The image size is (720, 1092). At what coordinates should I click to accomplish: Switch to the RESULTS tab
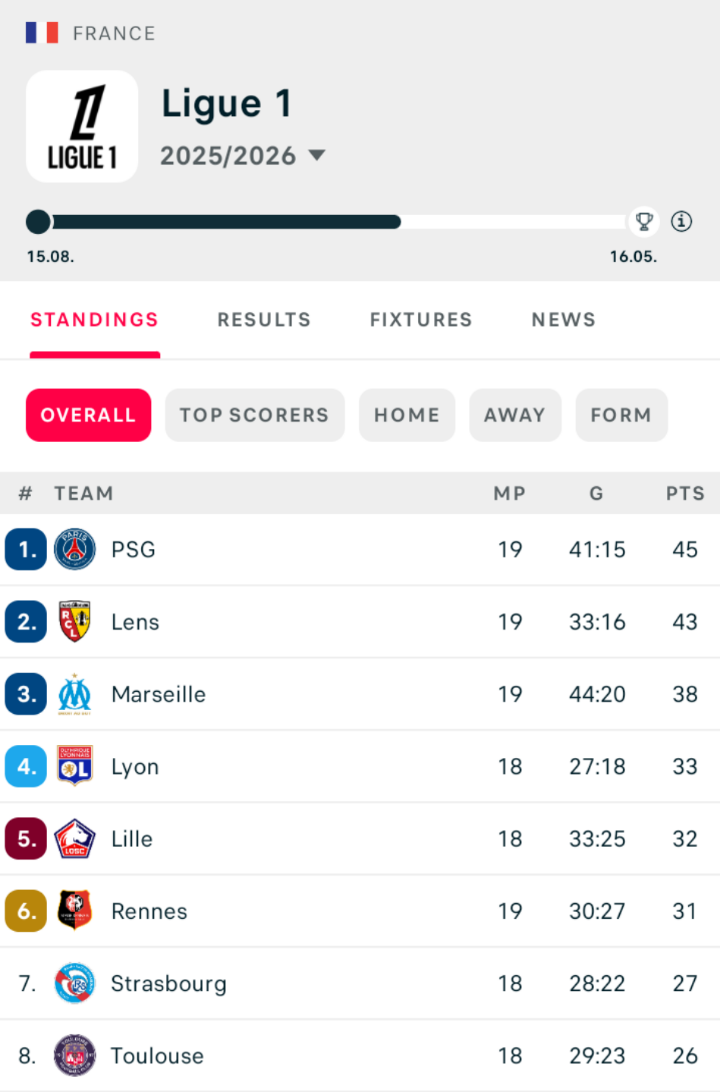pos(263,319)
